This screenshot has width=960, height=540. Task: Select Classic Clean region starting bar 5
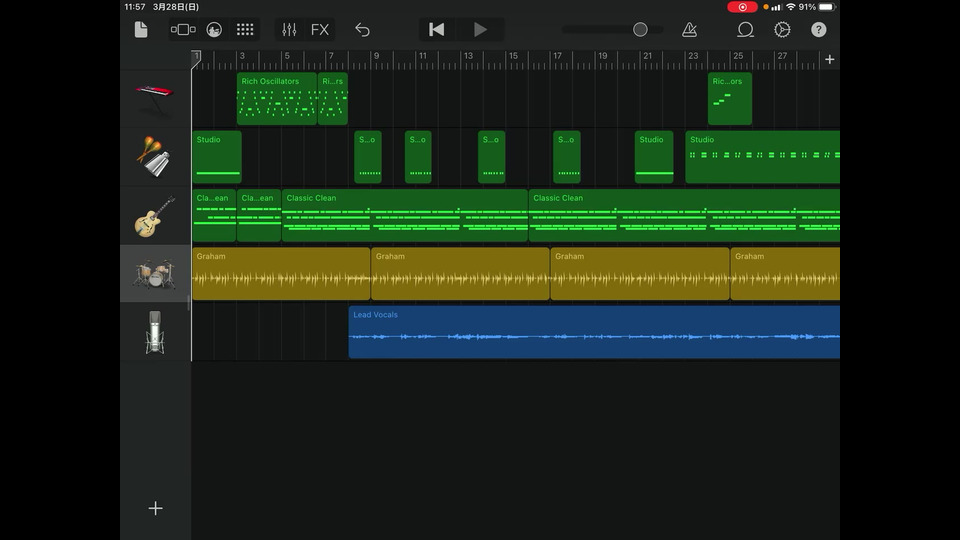pos(405,216)
